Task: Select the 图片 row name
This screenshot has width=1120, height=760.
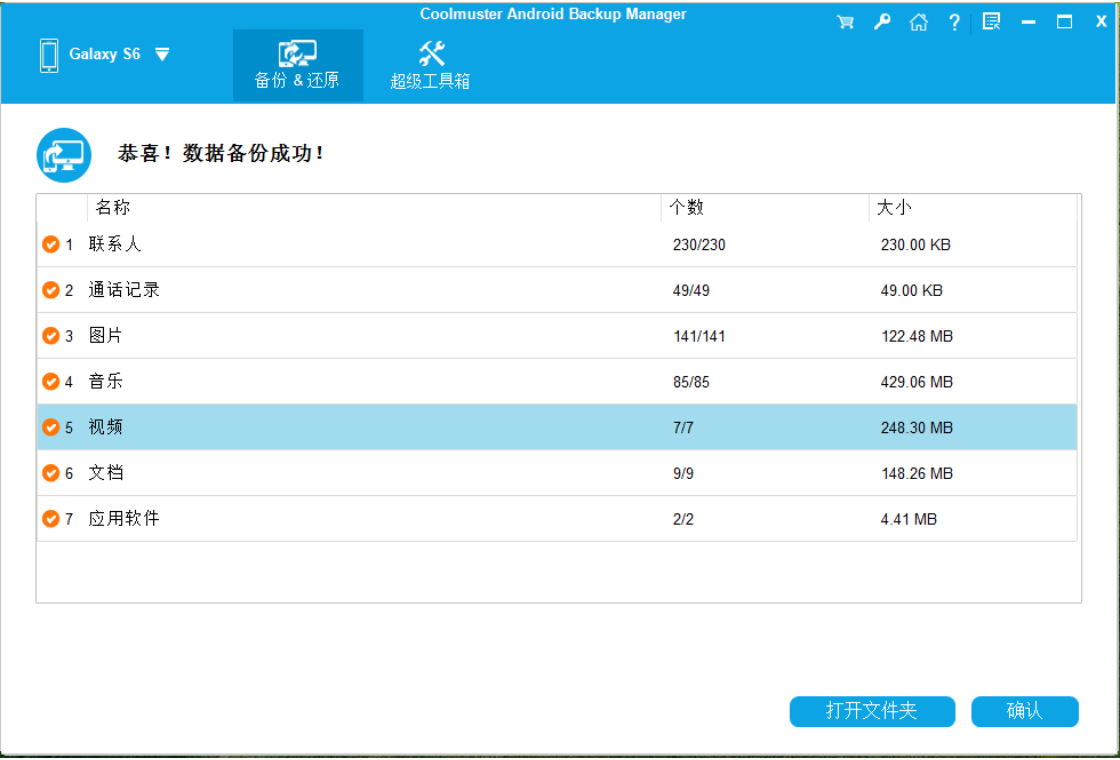Action: tap(106, 336)
